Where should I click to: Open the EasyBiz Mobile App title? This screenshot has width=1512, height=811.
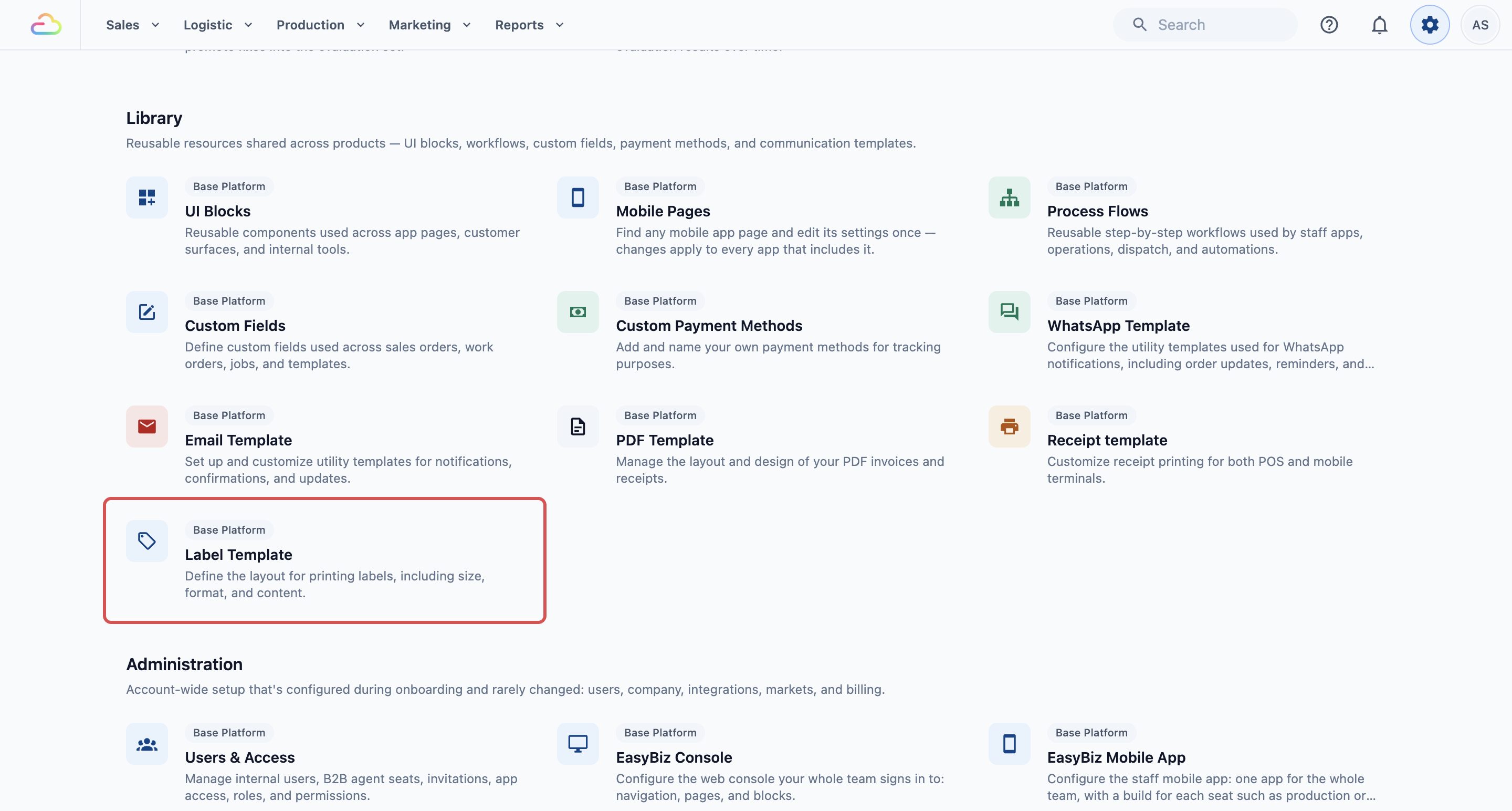(x=1116, y=757)
